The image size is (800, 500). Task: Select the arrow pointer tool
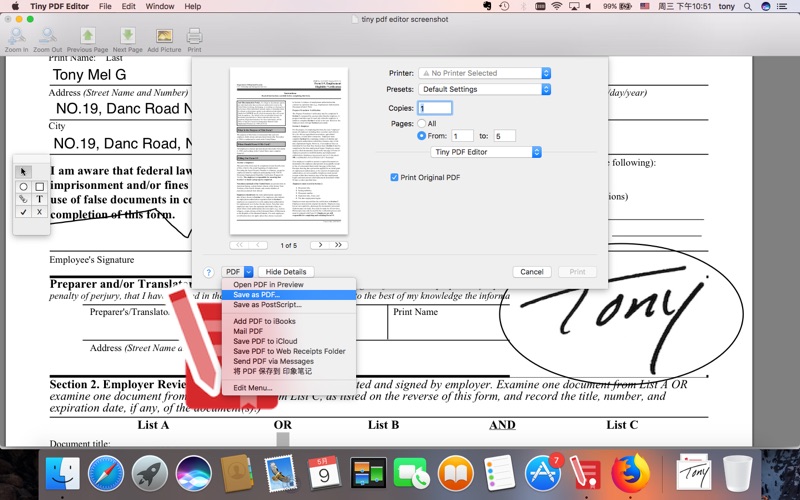coord(23,172)
